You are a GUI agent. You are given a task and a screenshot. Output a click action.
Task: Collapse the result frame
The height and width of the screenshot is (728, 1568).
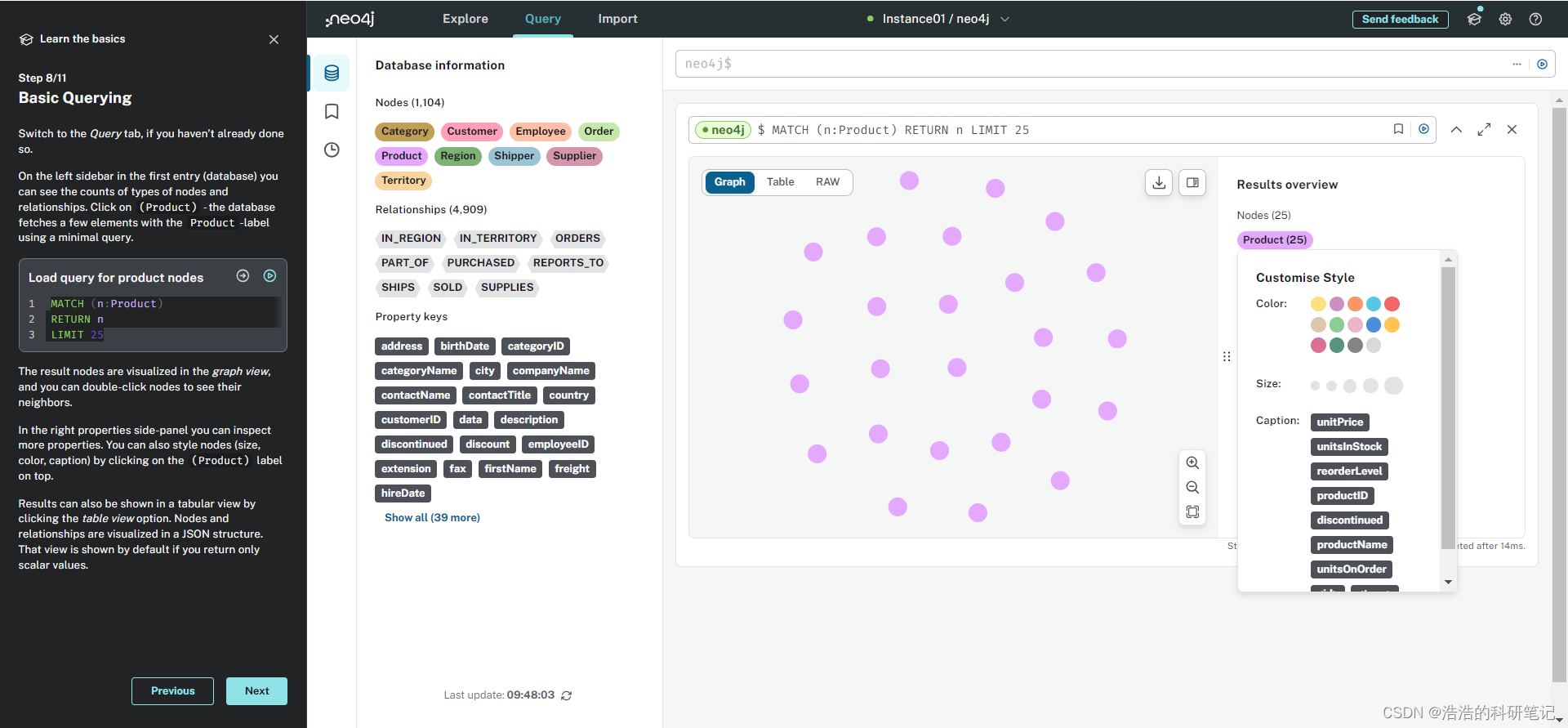click(x=1456, y=129)
